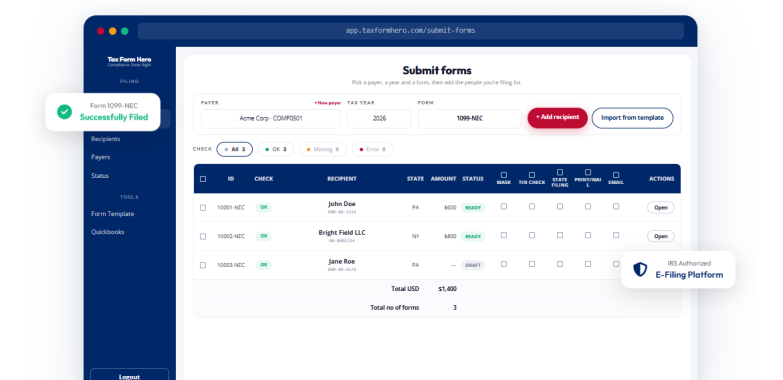Open Form Template in the sidebar
Screen dimensions: 783x380
(112, 214)
